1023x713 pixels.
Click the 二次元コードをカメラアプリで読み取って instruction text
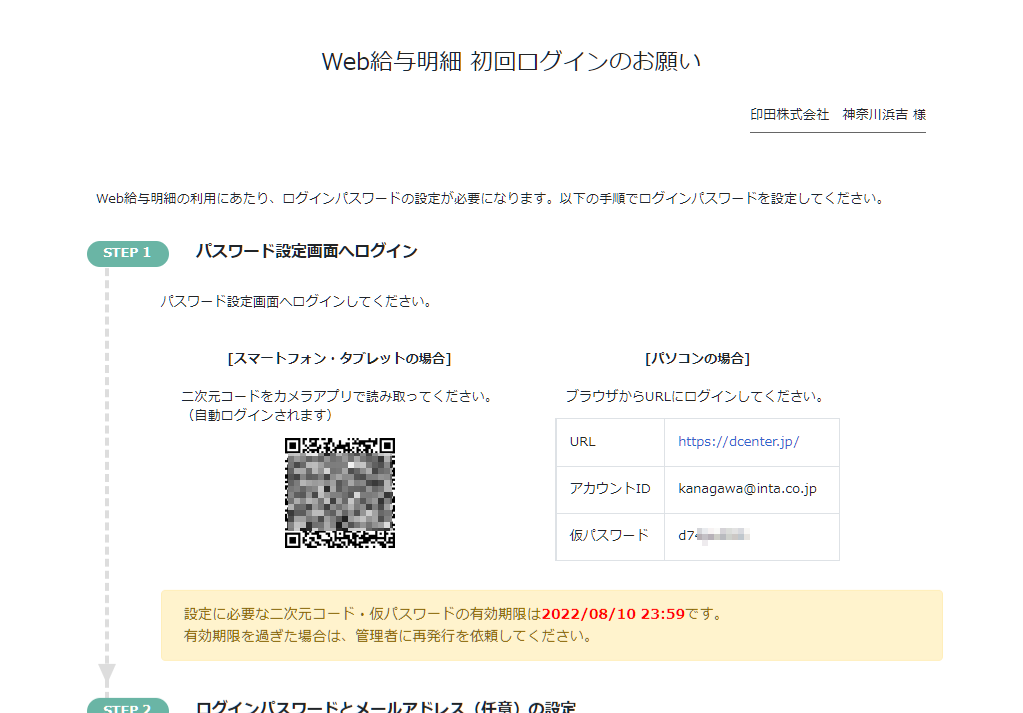click(337, 396)
